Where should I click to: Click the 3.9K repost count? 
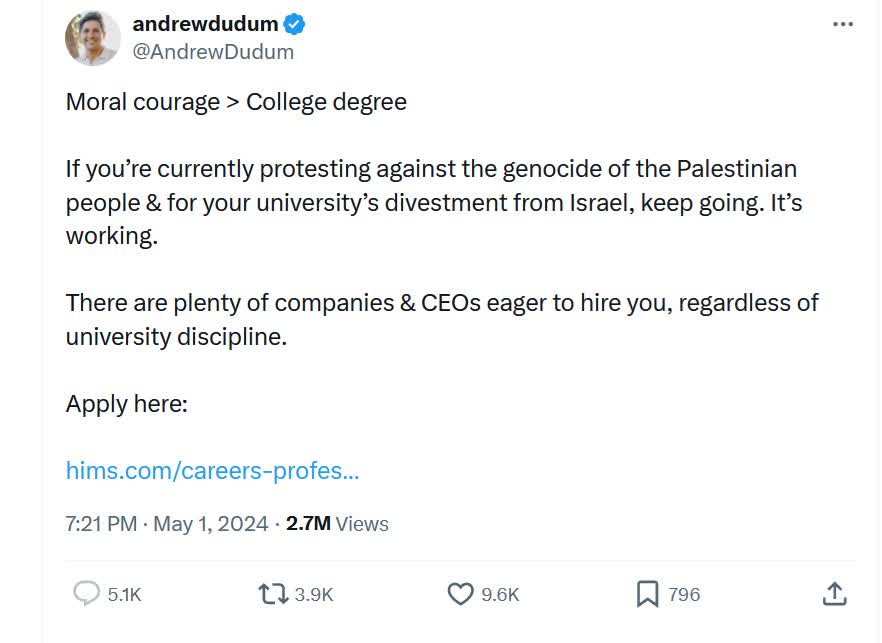pos(314,594)
